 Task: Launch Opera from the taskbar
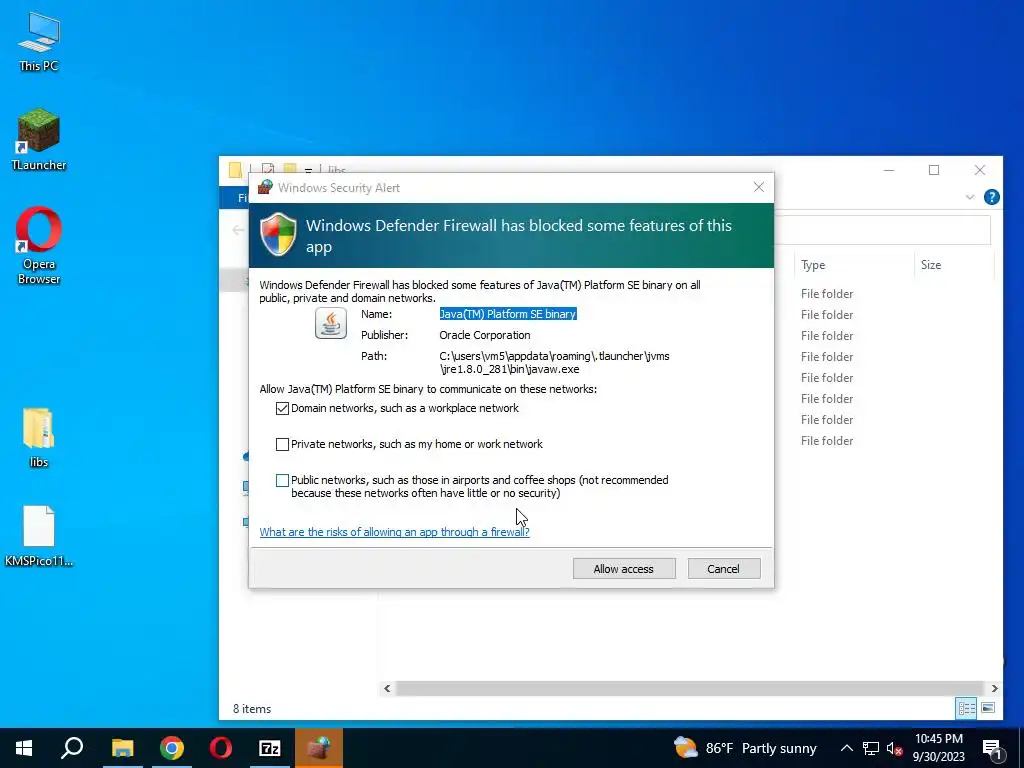221,748
